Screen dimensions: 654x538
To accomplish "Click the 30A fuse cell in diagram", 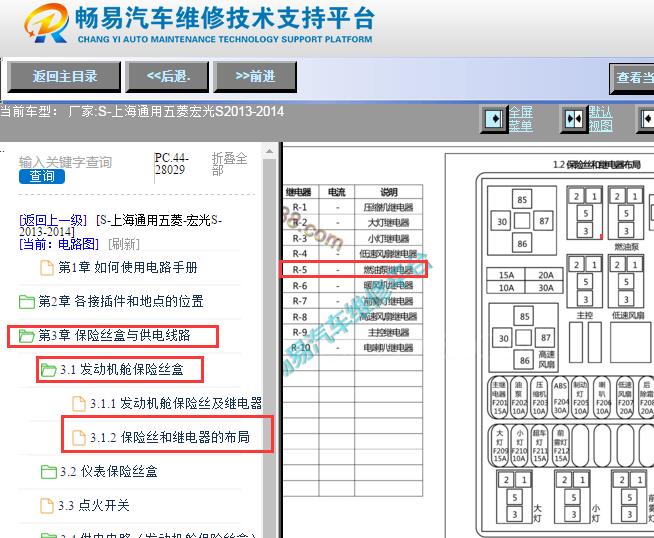I will [x=545, y=287].
